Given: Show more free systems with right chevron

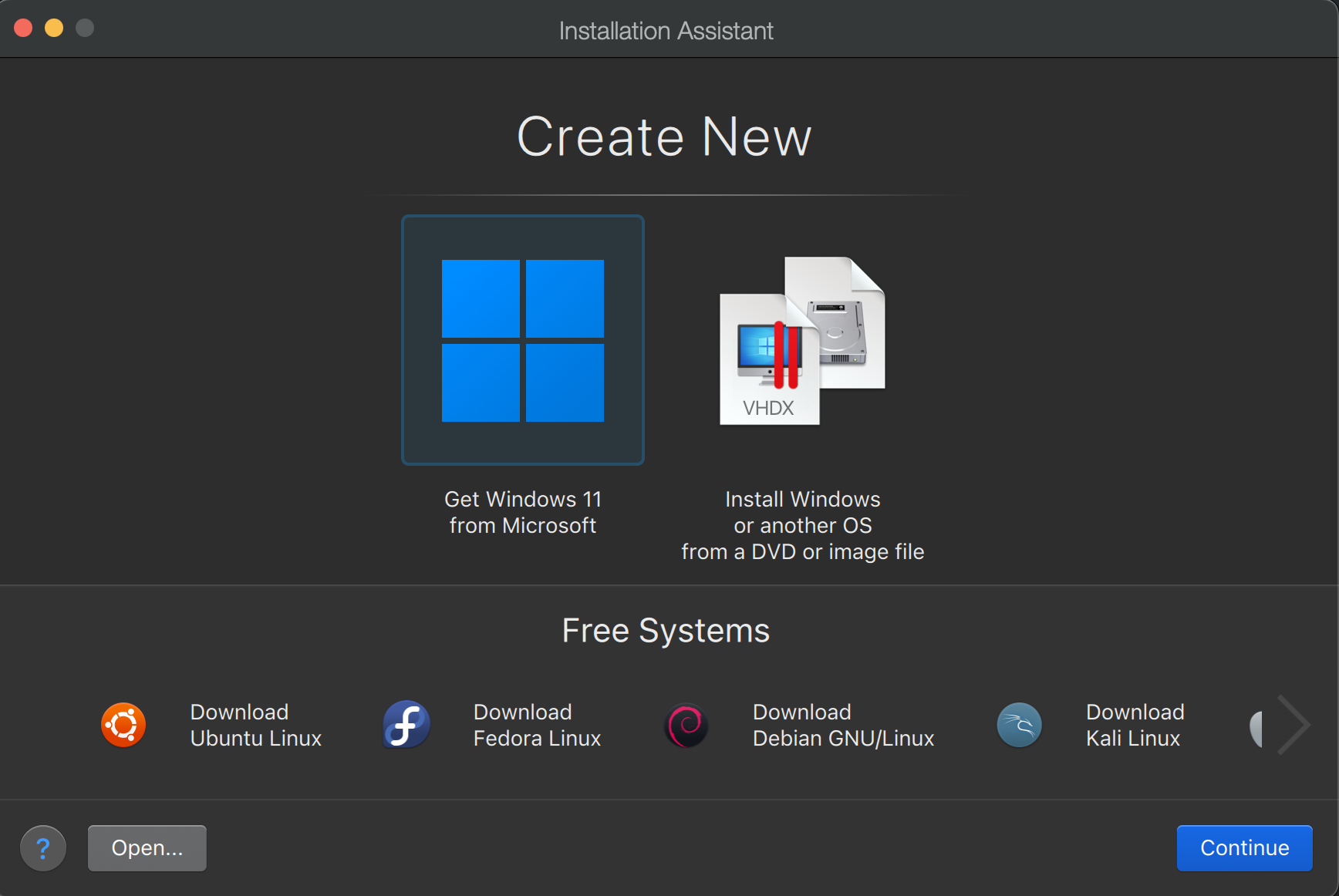Looking at the screenshot, I should (1293, 725).
